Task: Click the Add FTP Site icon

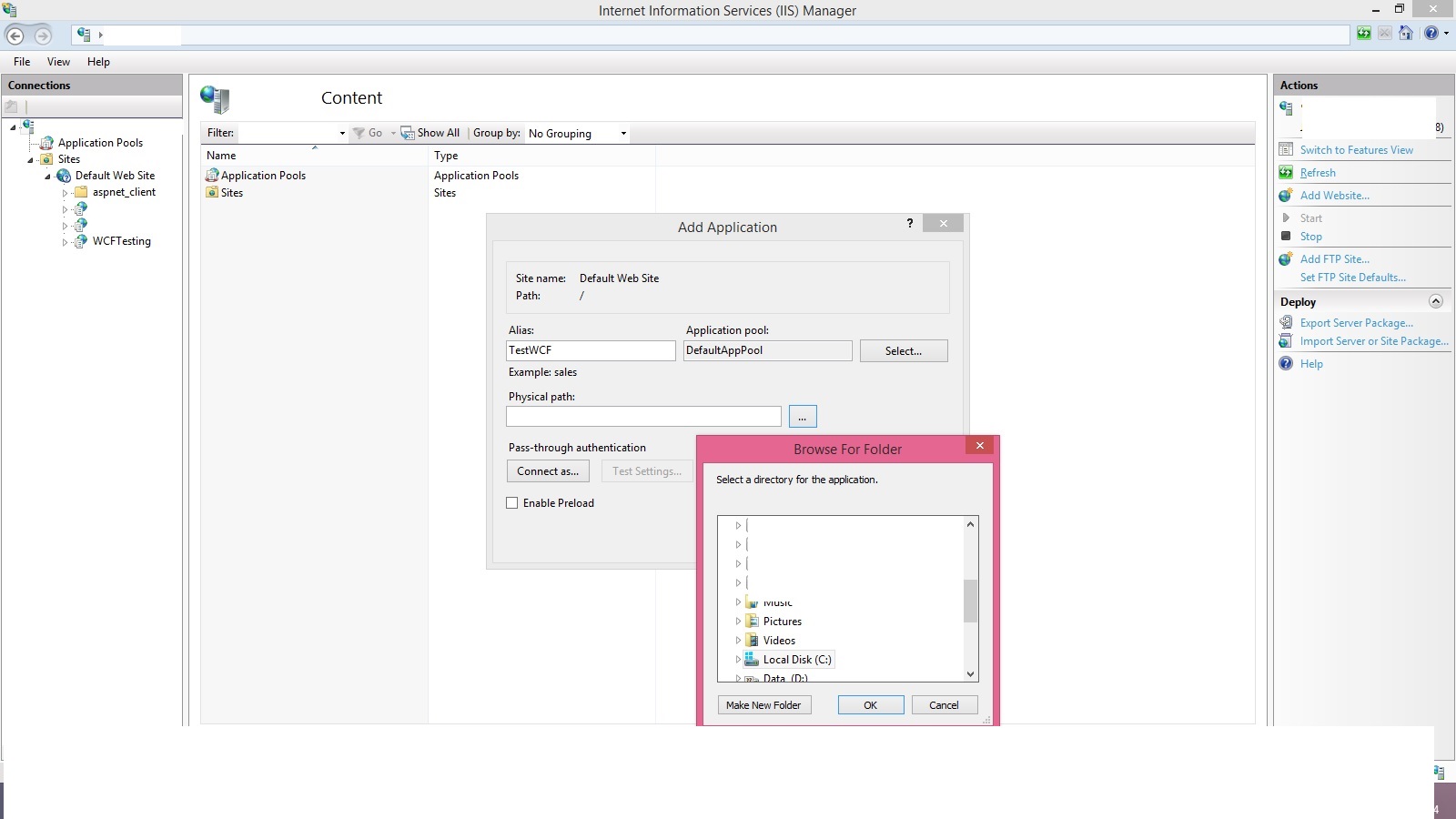Action: [1286, 258]
